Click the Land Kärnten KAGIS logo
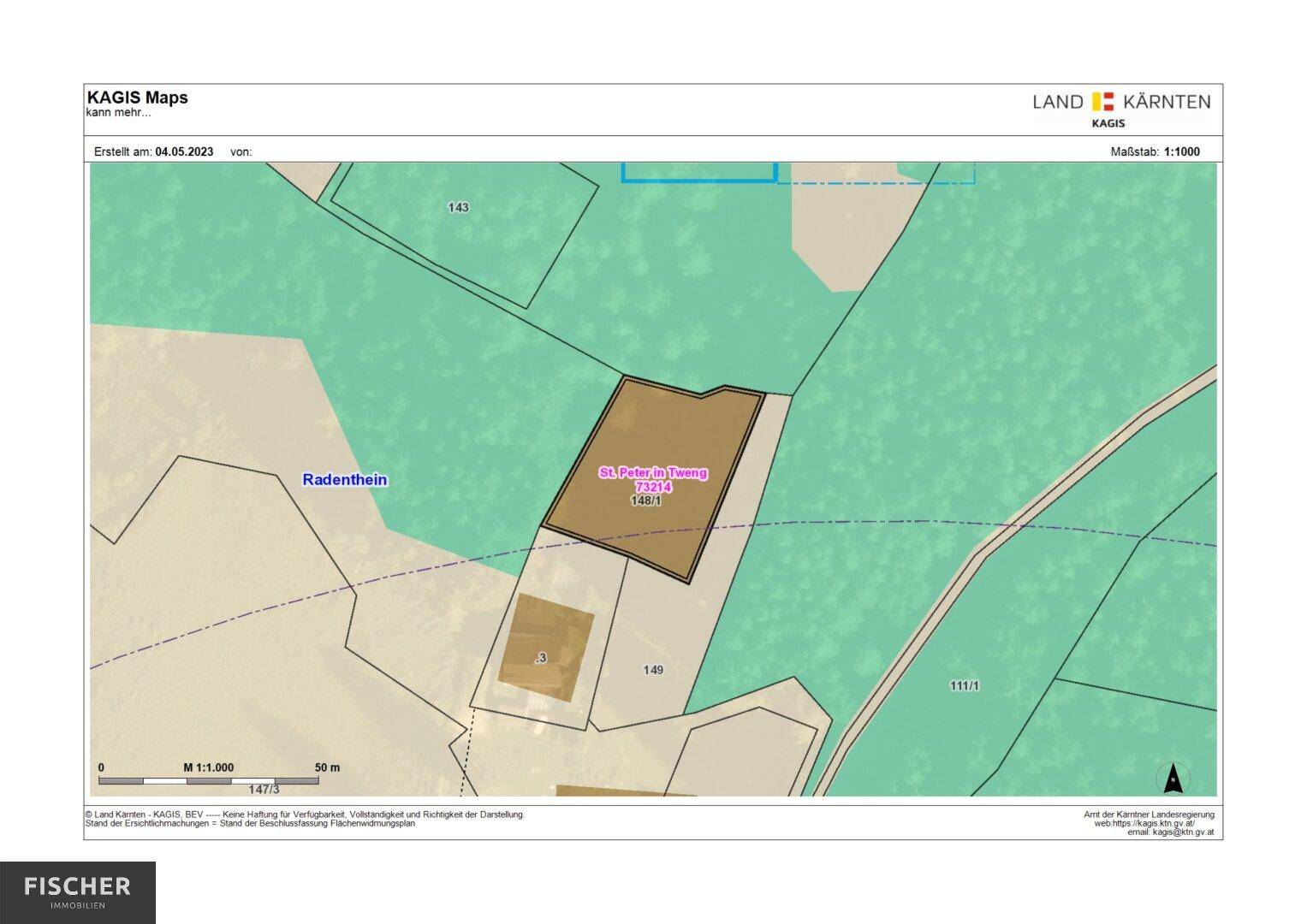Viewport: 1307px width, 924px height. point(1121,110)
